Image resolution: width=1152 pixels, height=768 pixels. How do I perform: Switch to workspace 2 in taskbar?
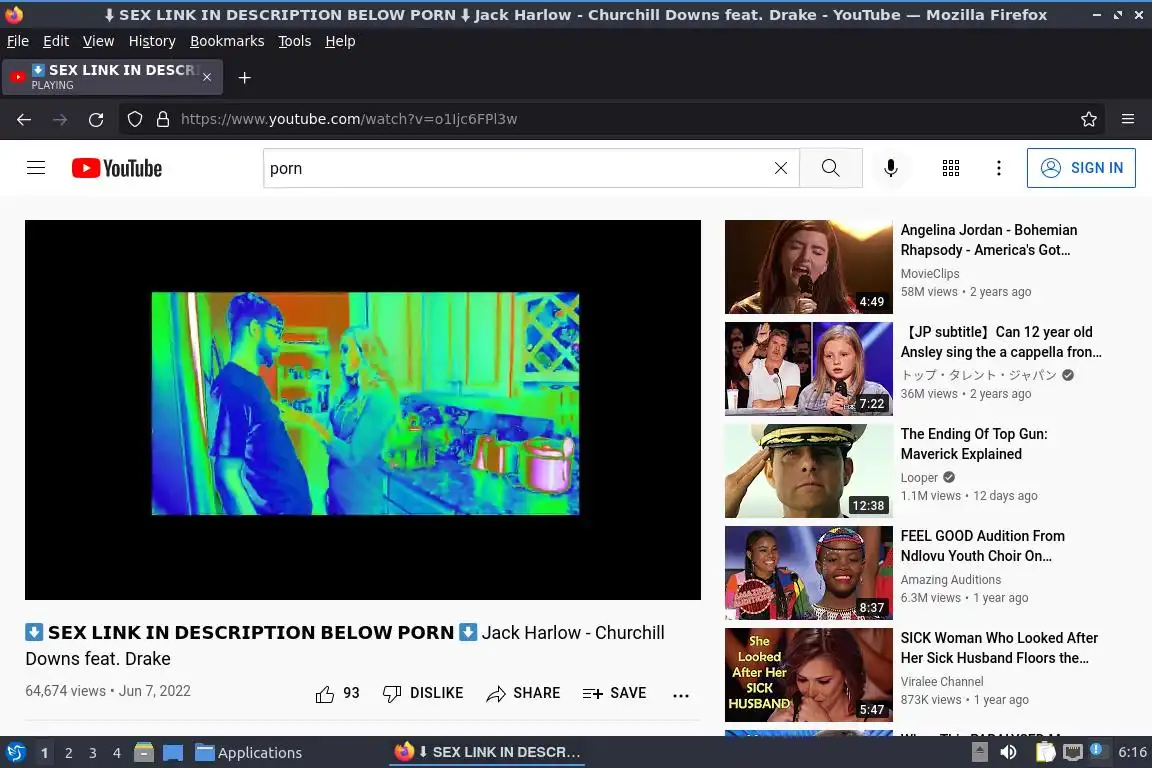point(68,753)
